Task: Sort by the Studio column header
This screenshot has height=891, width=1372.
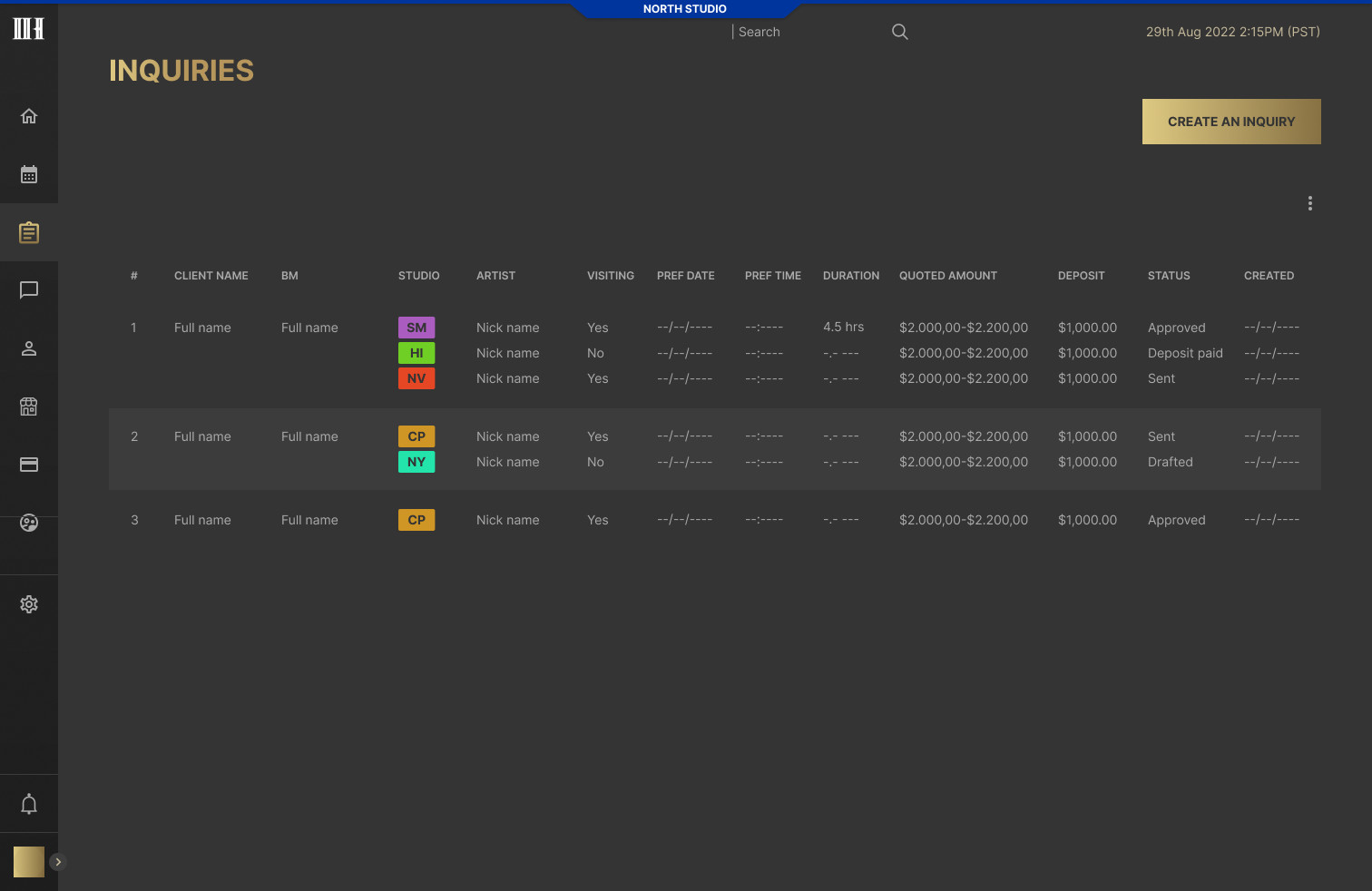Action: click(419, 276)
